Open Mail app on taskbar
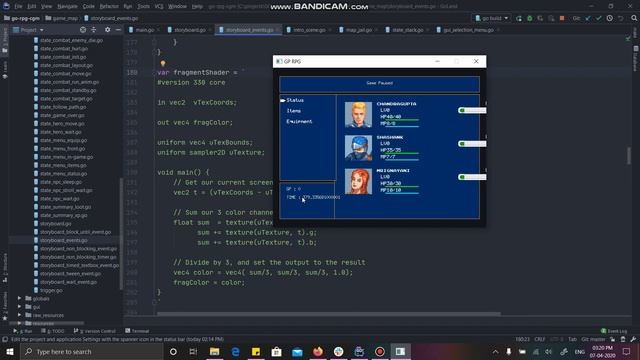640x360 pixels. (x=297, y=351)
